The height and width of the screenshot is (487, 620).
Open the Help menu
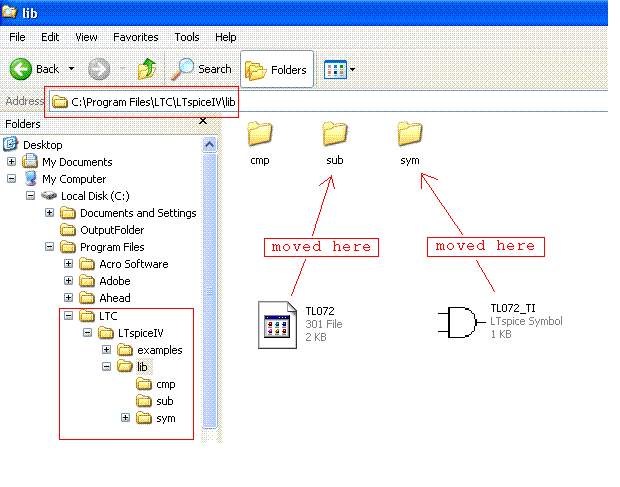pyautogui.click(x=226, y=37)
